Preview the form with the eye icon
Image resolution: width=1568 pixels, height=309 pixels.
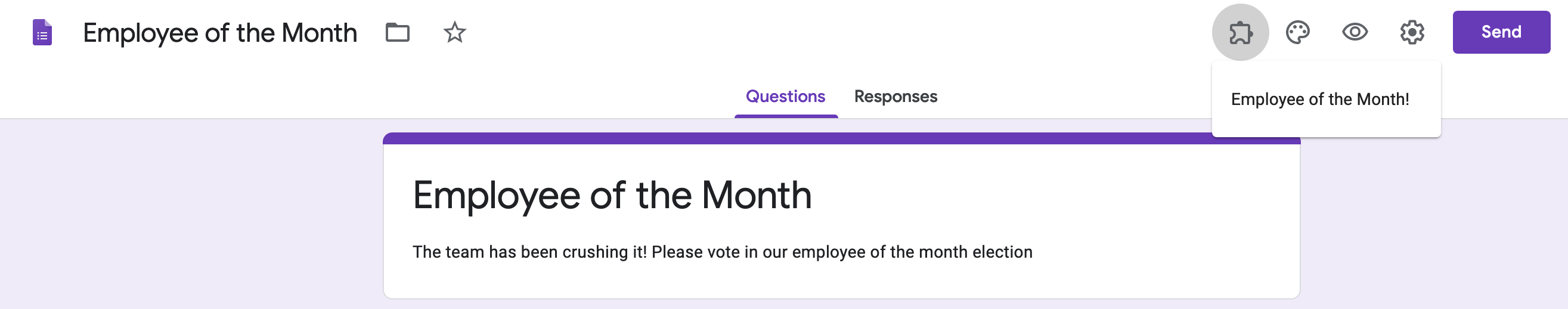pos(1355,32)
